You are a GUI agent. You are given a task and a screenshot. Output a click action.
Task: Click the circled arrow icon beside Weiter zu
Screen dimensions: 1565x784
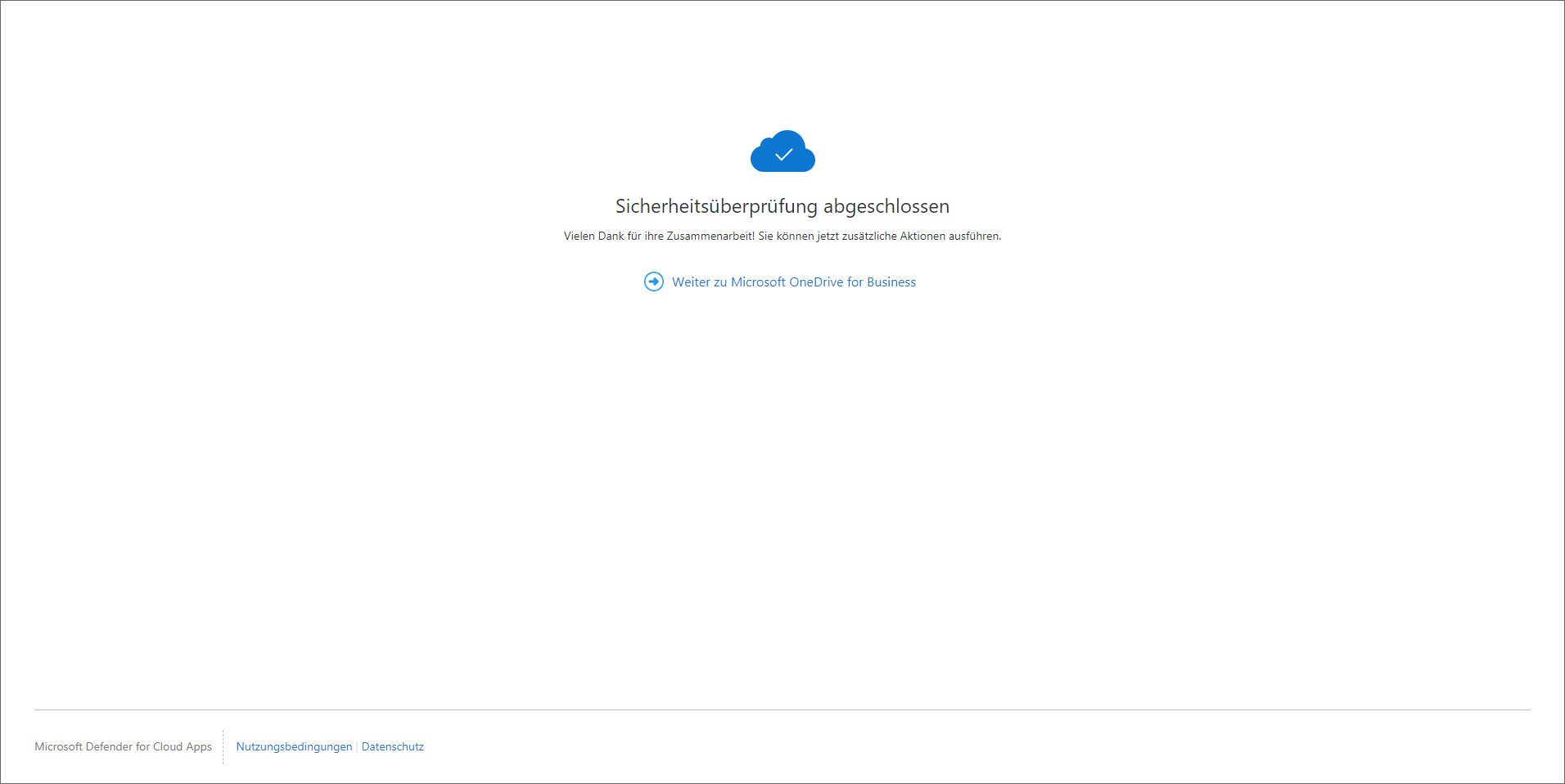(x=654, y=282)
